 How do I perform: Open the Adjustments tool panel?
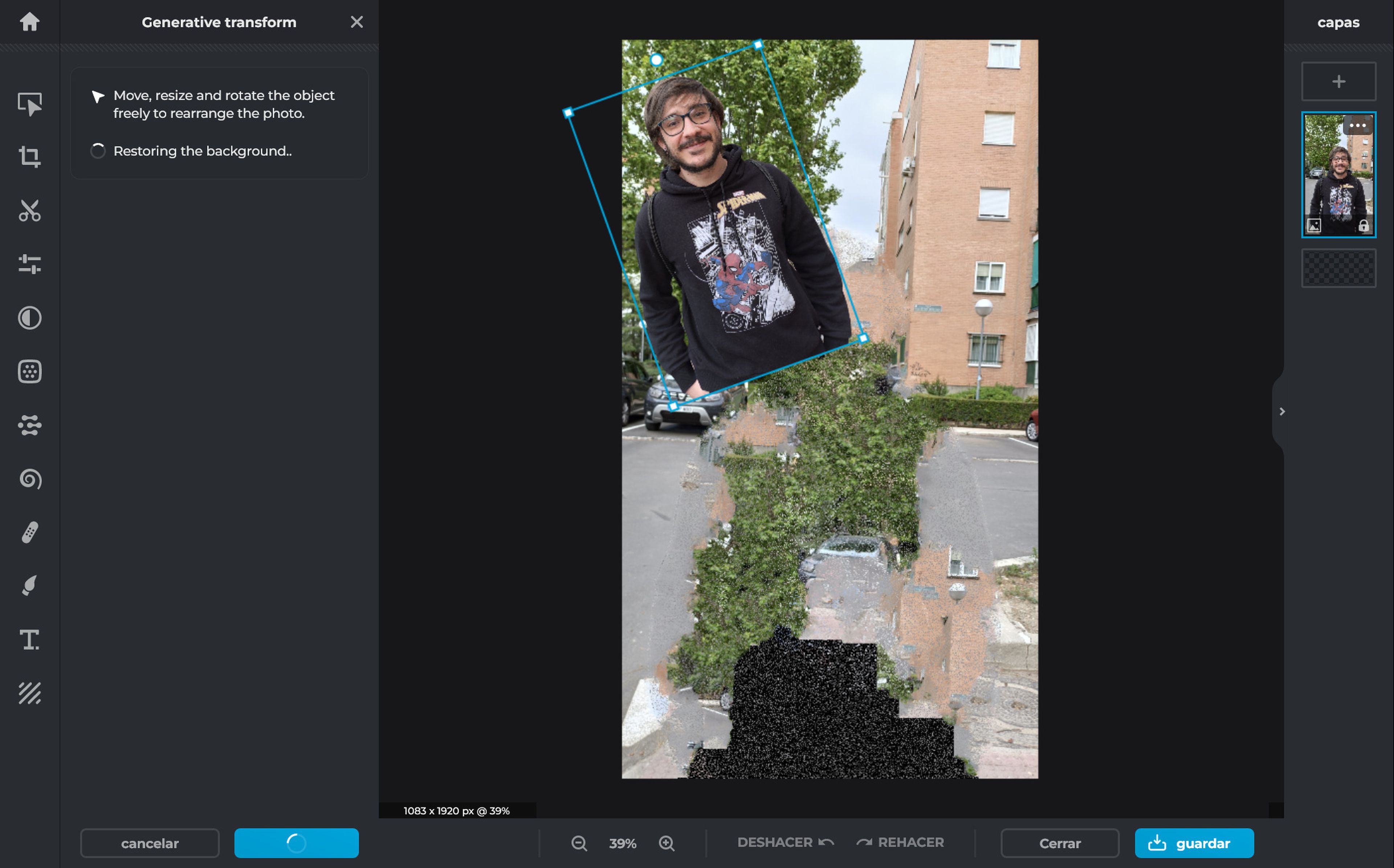coord(29,264)
